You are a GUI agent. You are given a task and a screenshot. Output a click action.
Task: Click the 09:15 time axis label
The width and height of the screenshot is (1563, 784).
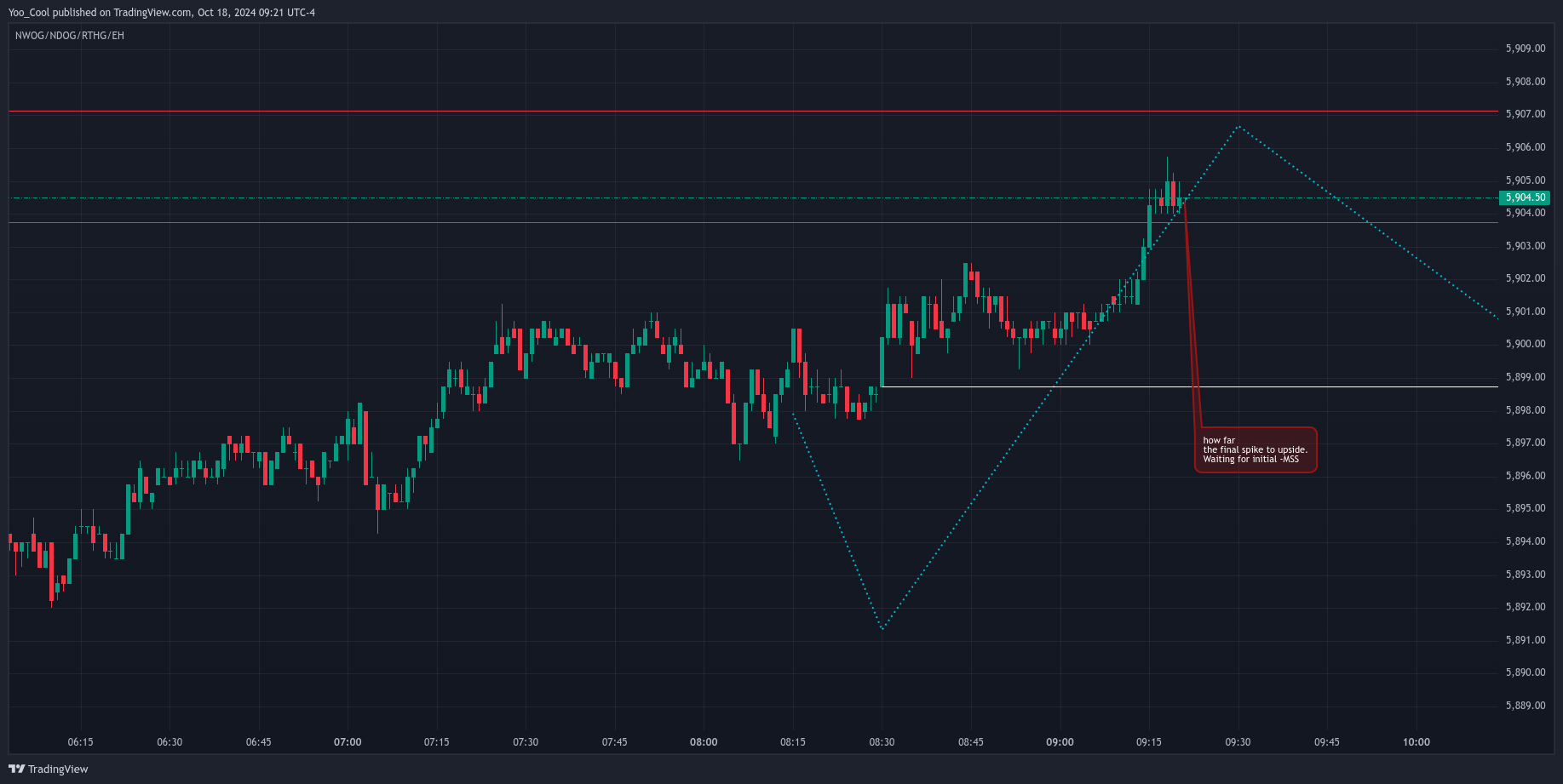(1149, 742)
